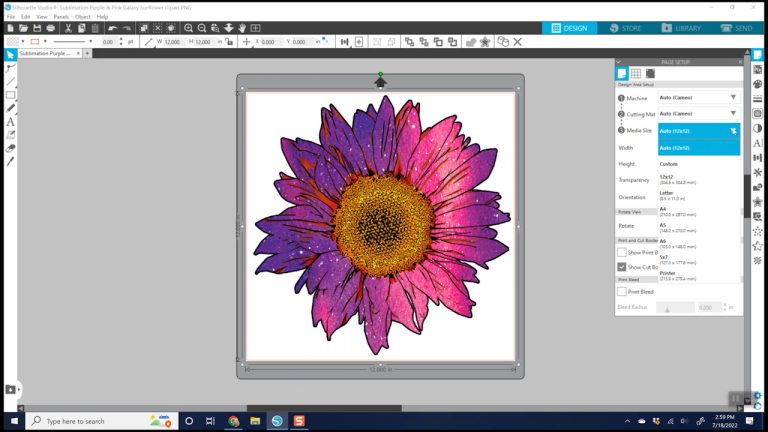This screenshot has width=768, height=432.
Task: Open the Machine dropdown
Action: coord(698,97)
